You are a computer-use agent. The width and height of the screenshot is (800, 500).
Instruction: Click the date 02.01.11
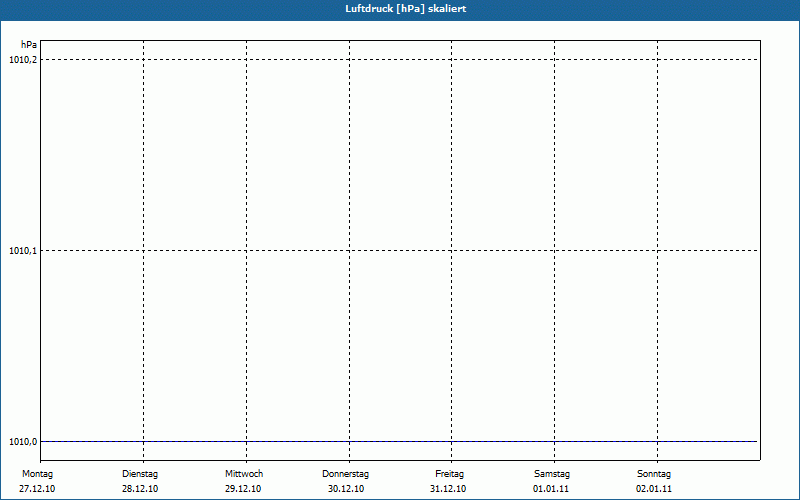pos(654,489)
